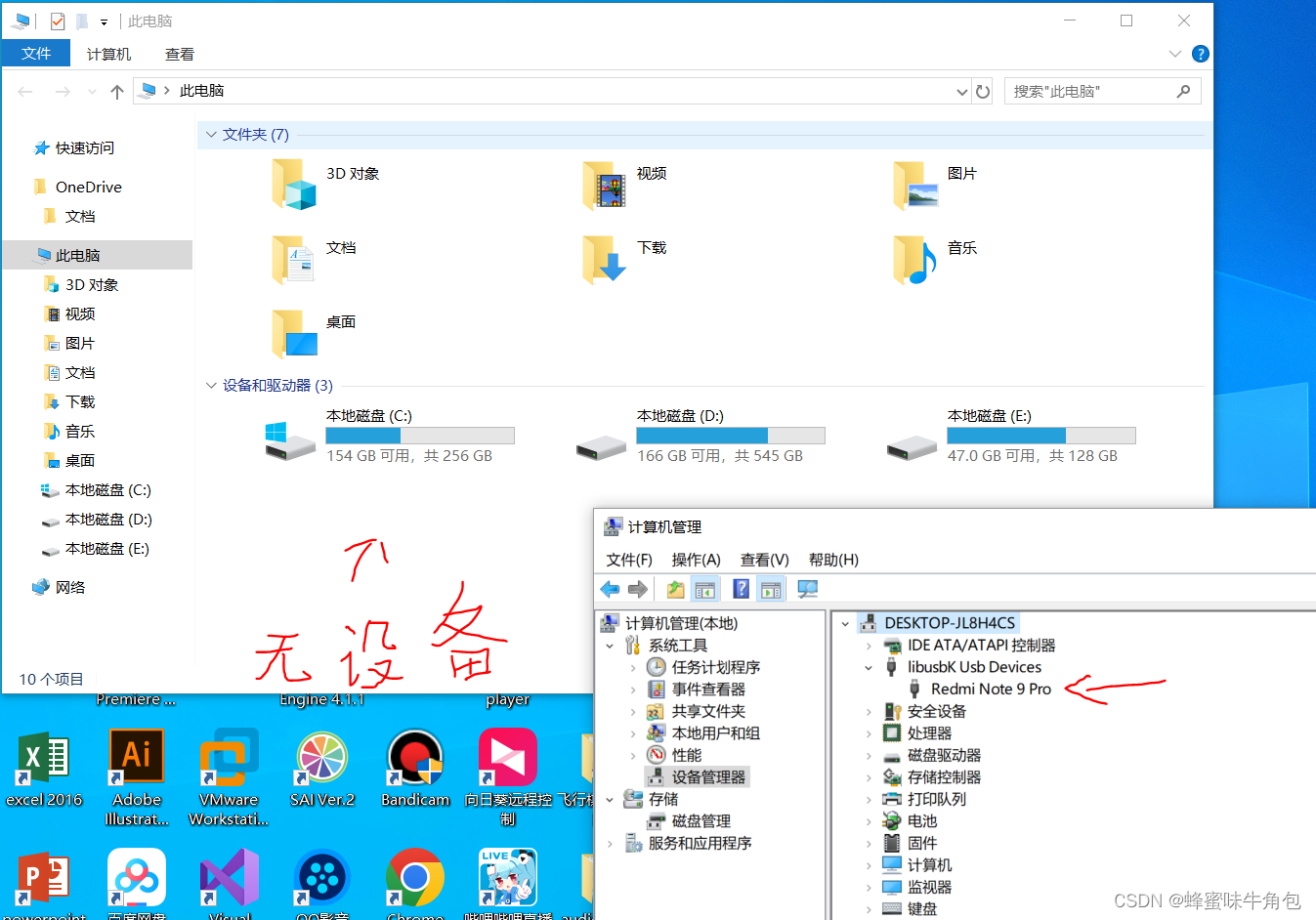
Task: Collapse the DESKTOP-JL8H4CS root node
Action: (x=845, y=623)
